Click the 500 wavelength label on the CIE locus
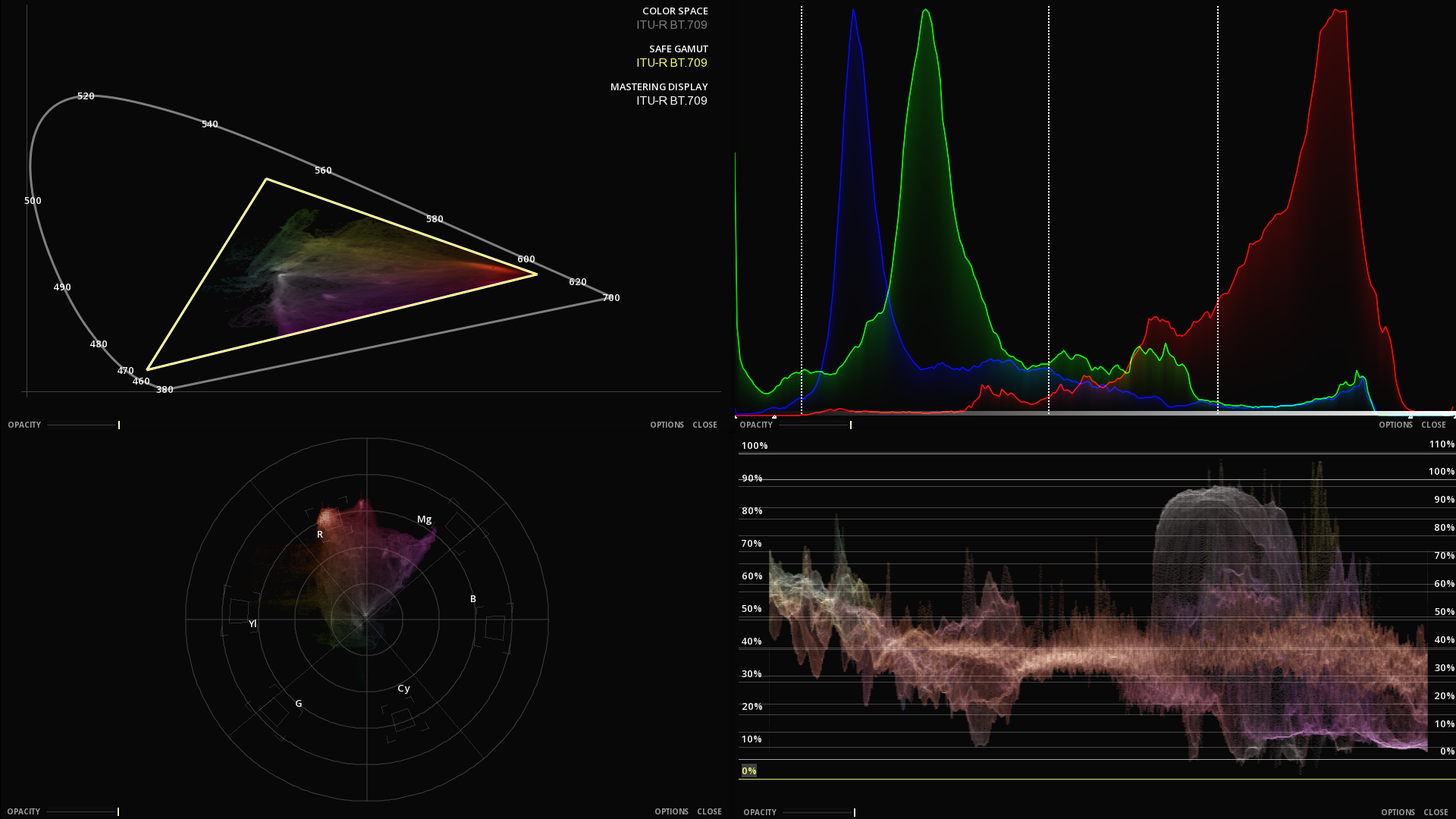Image resolution: width=1456 pixels, height=819 pixels. click(x=33, y=201)
